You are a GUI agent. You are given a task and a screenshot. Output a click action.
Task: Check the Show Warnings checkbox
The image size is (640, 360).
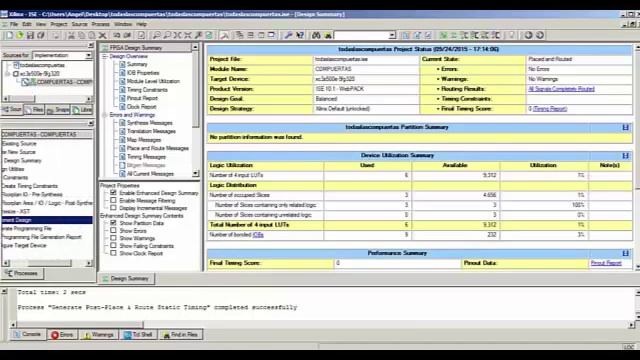tap(113, 238)
